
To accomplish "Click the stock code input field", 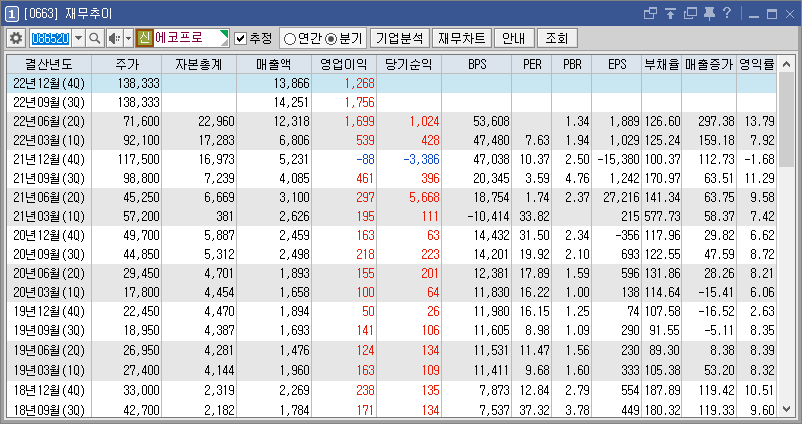I will click(x=51, y=38).
